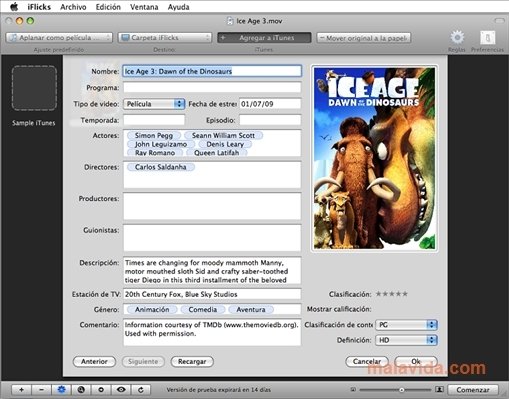Open the PG content rating dropdown
This screenshot has width=509, height=399.
(406, 325)
